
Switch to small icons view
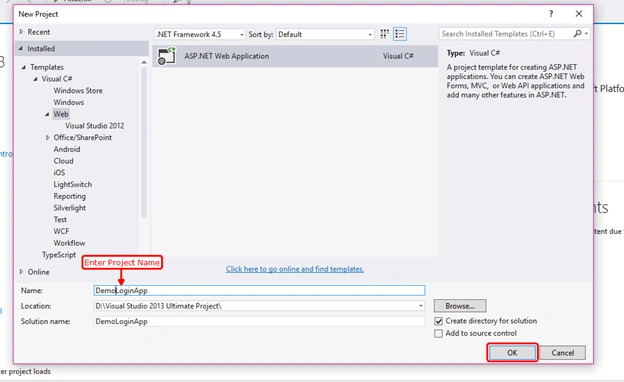384,34
